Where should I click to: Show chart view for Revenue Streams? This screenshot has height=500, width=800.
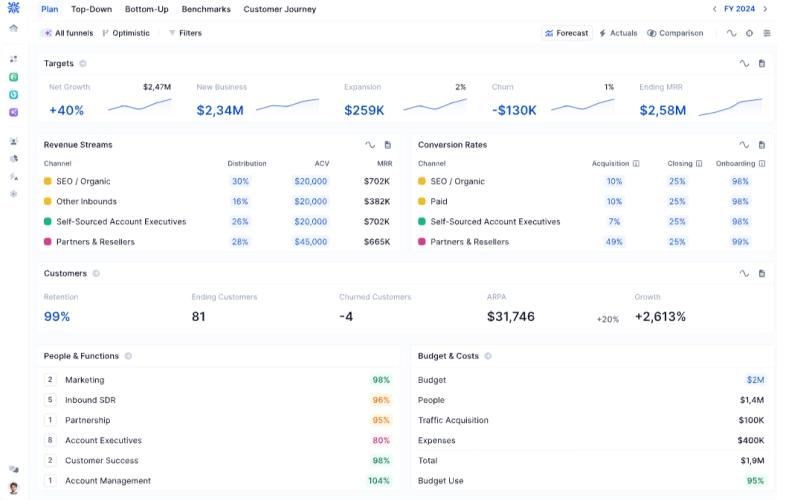370,145
